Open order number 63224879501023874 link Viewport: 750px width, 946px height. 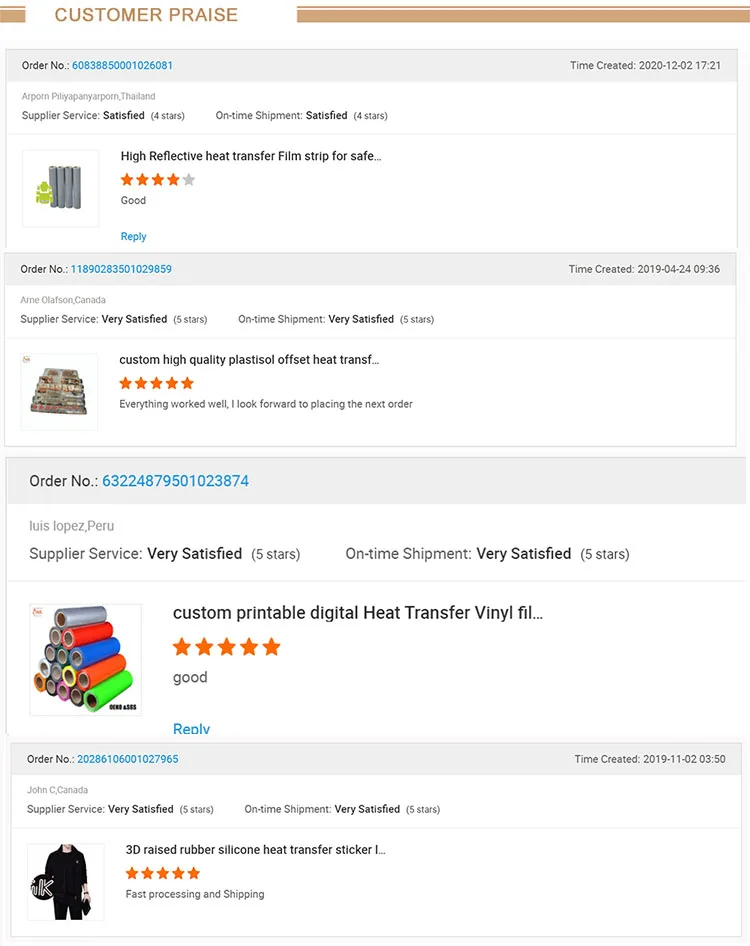[x=175, y=481]
